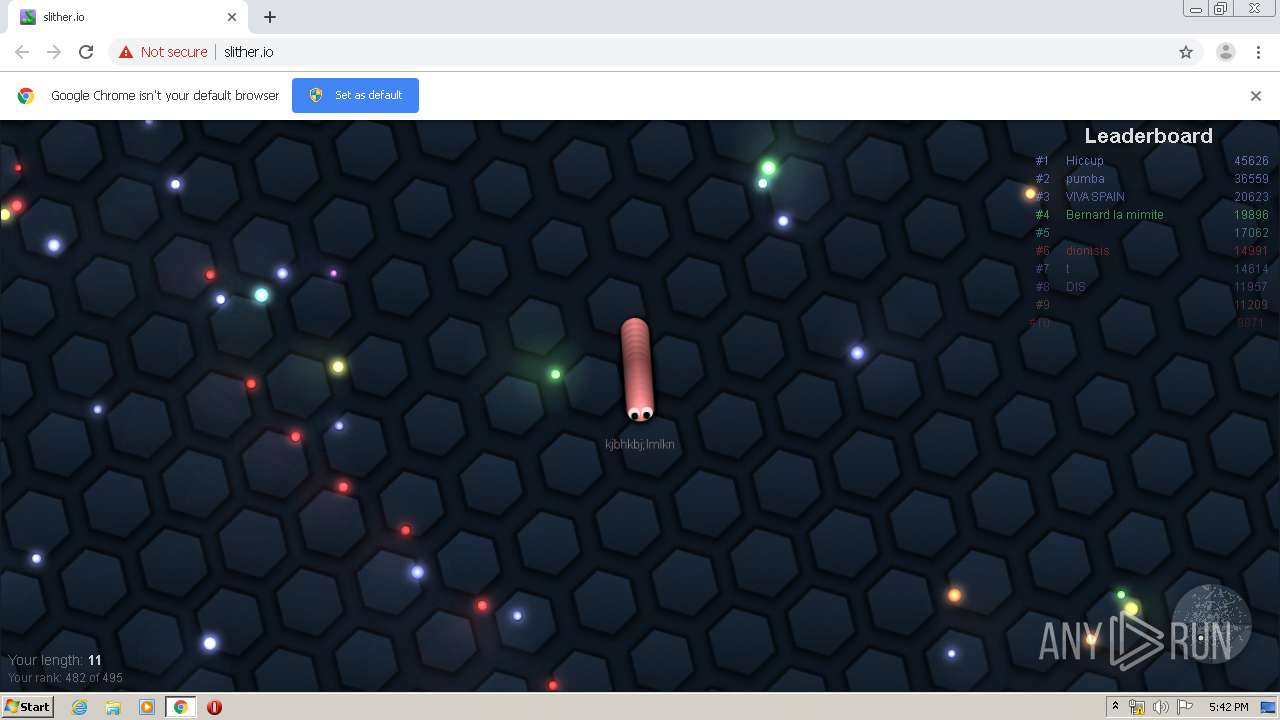
Task: Click leaderboard entry pumba
Action: (1085, 179)
